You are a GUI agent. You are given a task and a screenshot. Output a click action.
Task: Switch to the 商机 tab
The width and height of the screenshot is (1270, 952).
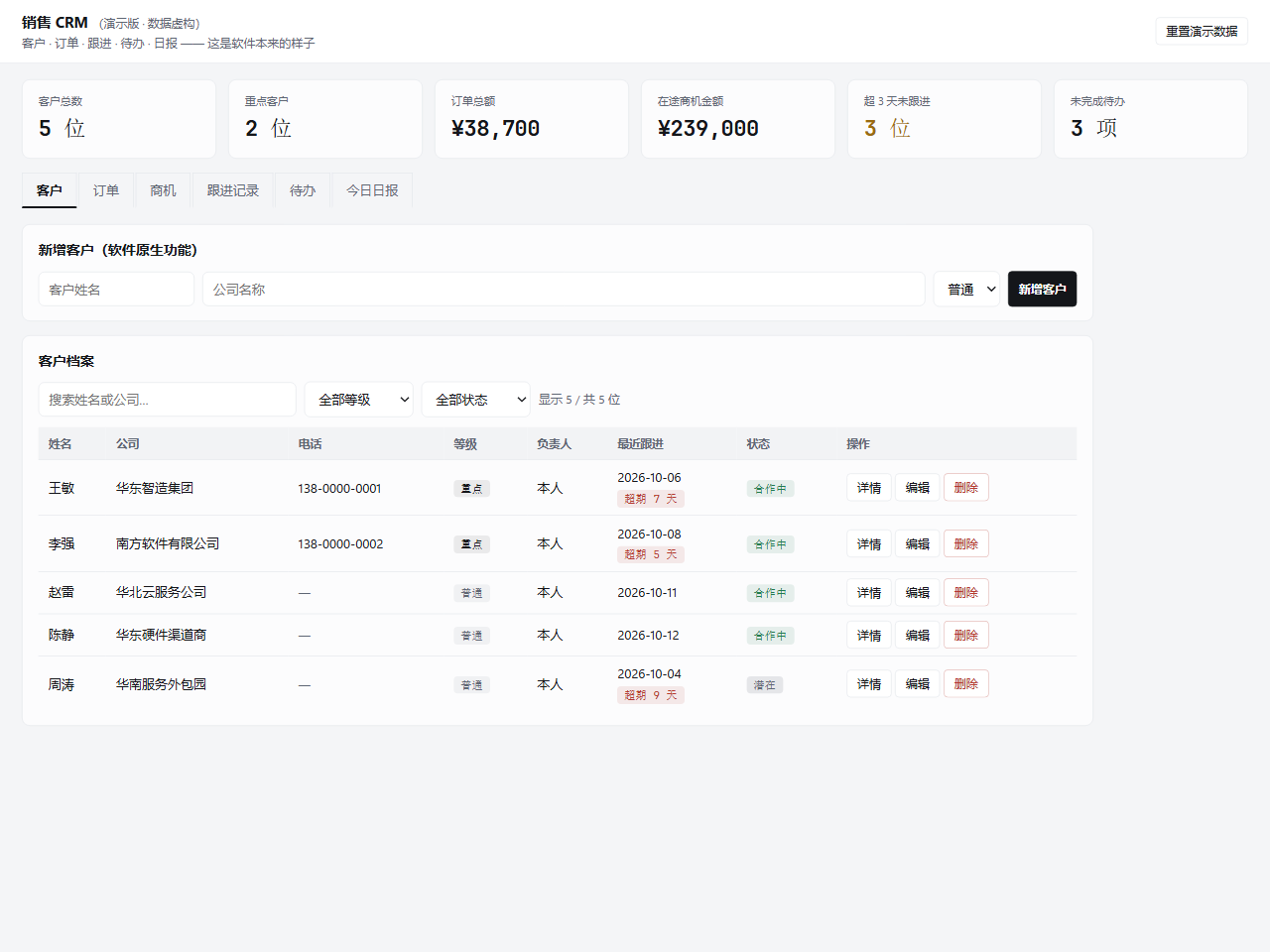(x=163, y=190)
